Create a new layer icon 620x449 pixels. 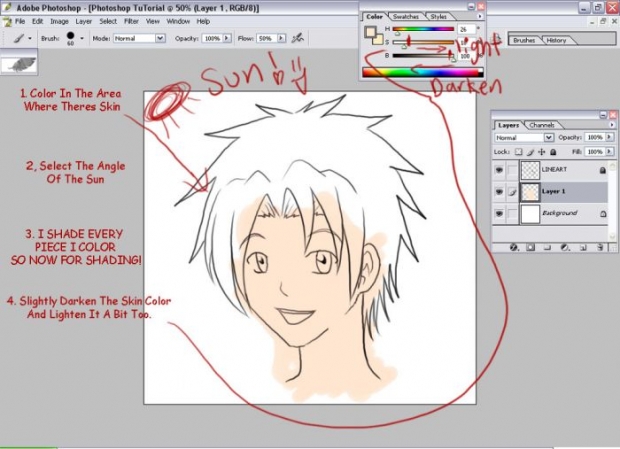(583, 247)
